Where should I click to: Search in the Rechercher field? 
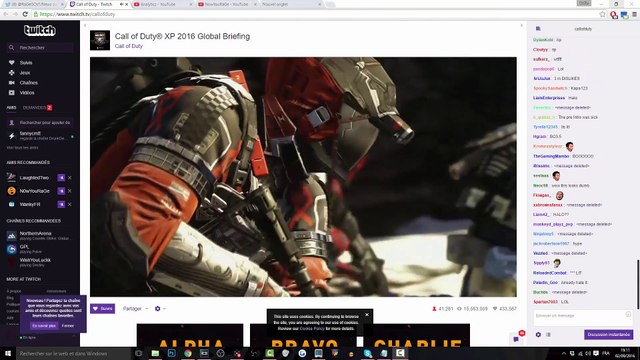40,48
